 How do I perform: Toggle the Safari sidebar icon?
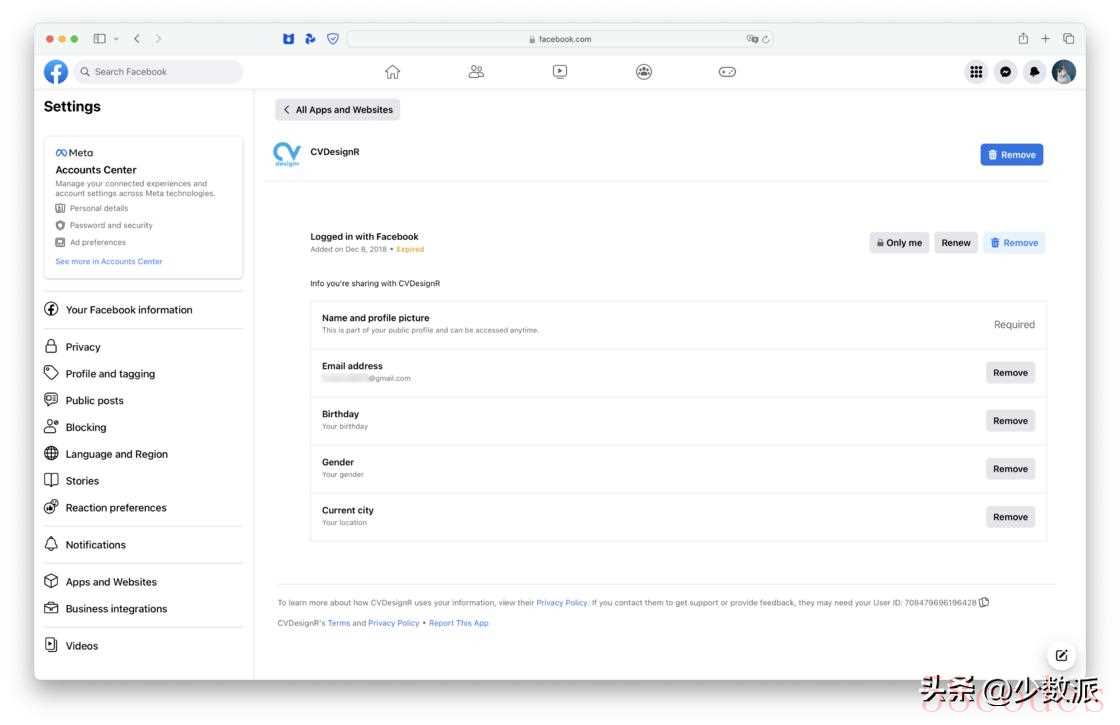[x=100, y=39]
